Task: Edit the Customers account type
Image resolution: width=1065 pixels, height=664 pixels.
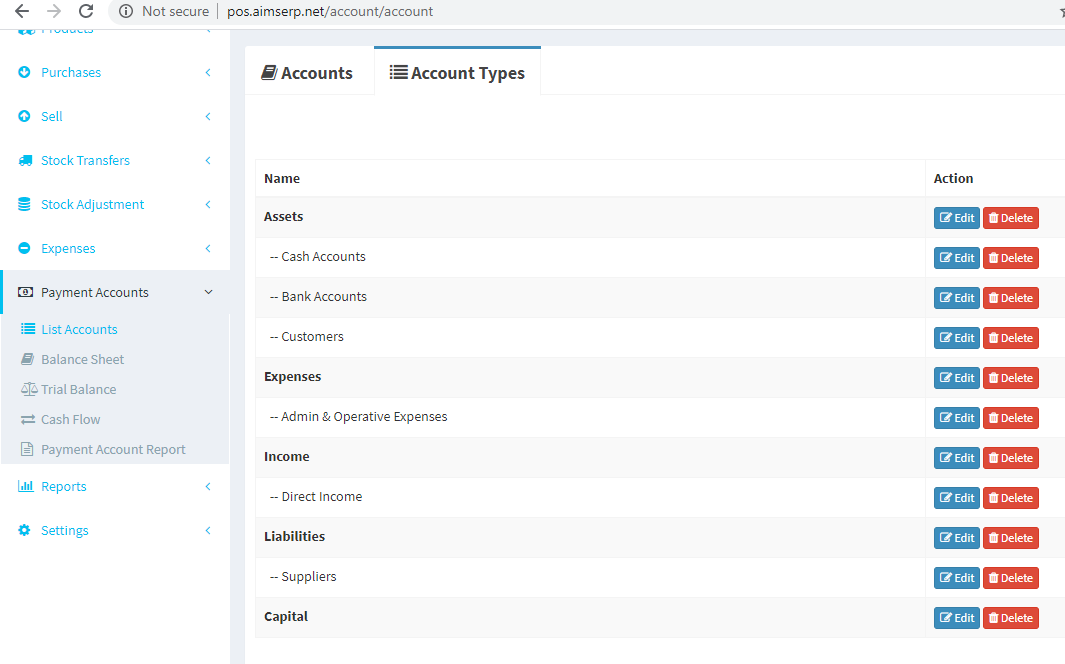Action: [x=956, y=338]
